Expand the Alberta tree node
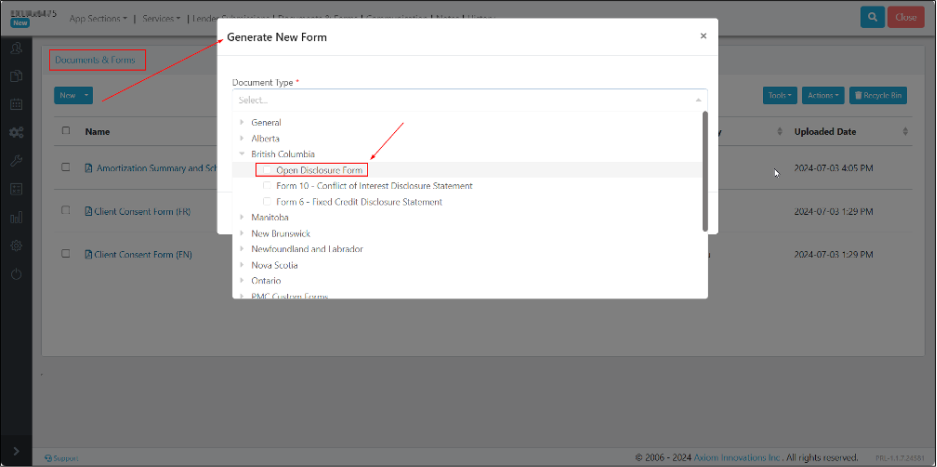This screenshot has height=467, width=937. 241,139
